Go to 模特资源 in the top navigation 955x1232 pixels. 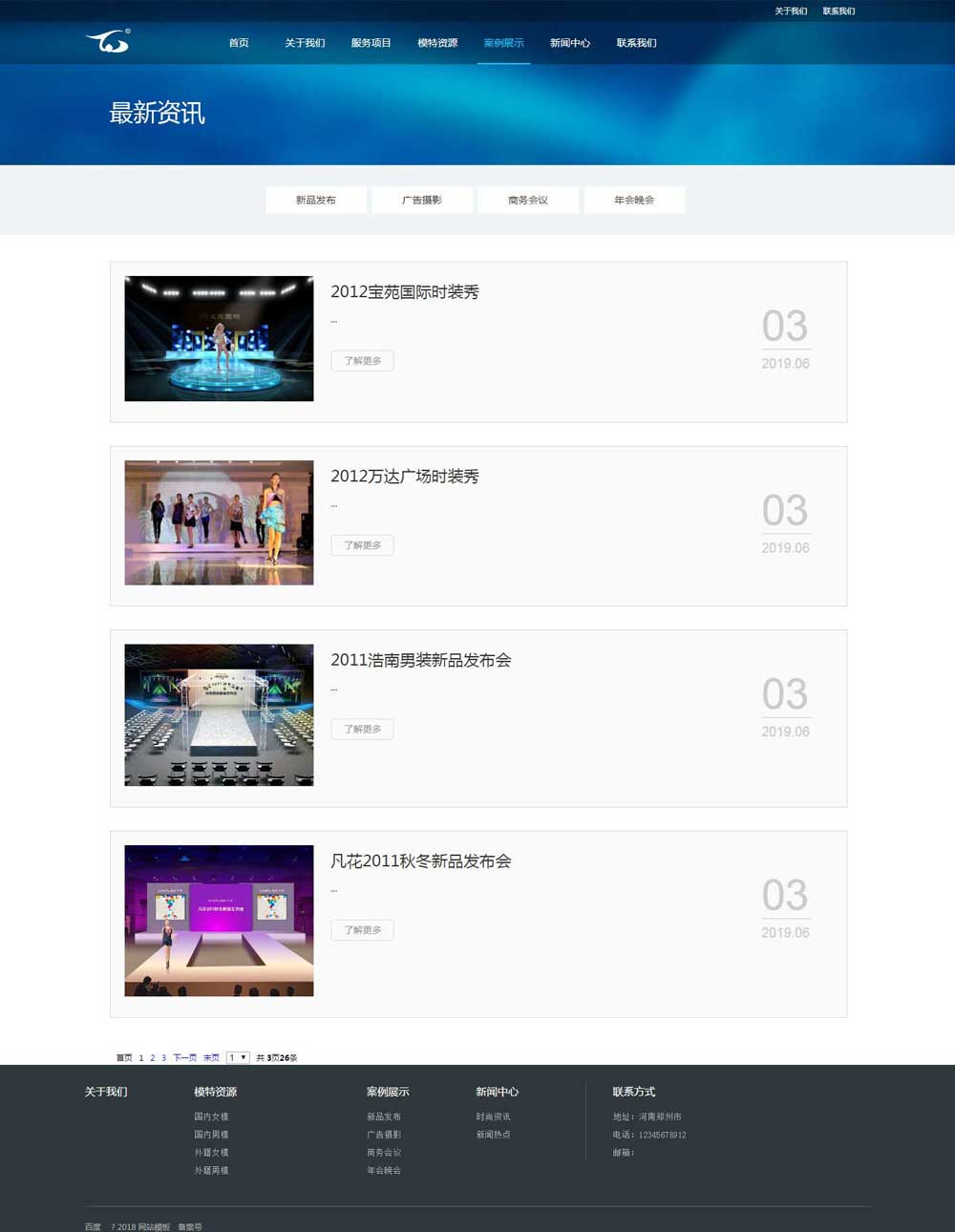437,43
